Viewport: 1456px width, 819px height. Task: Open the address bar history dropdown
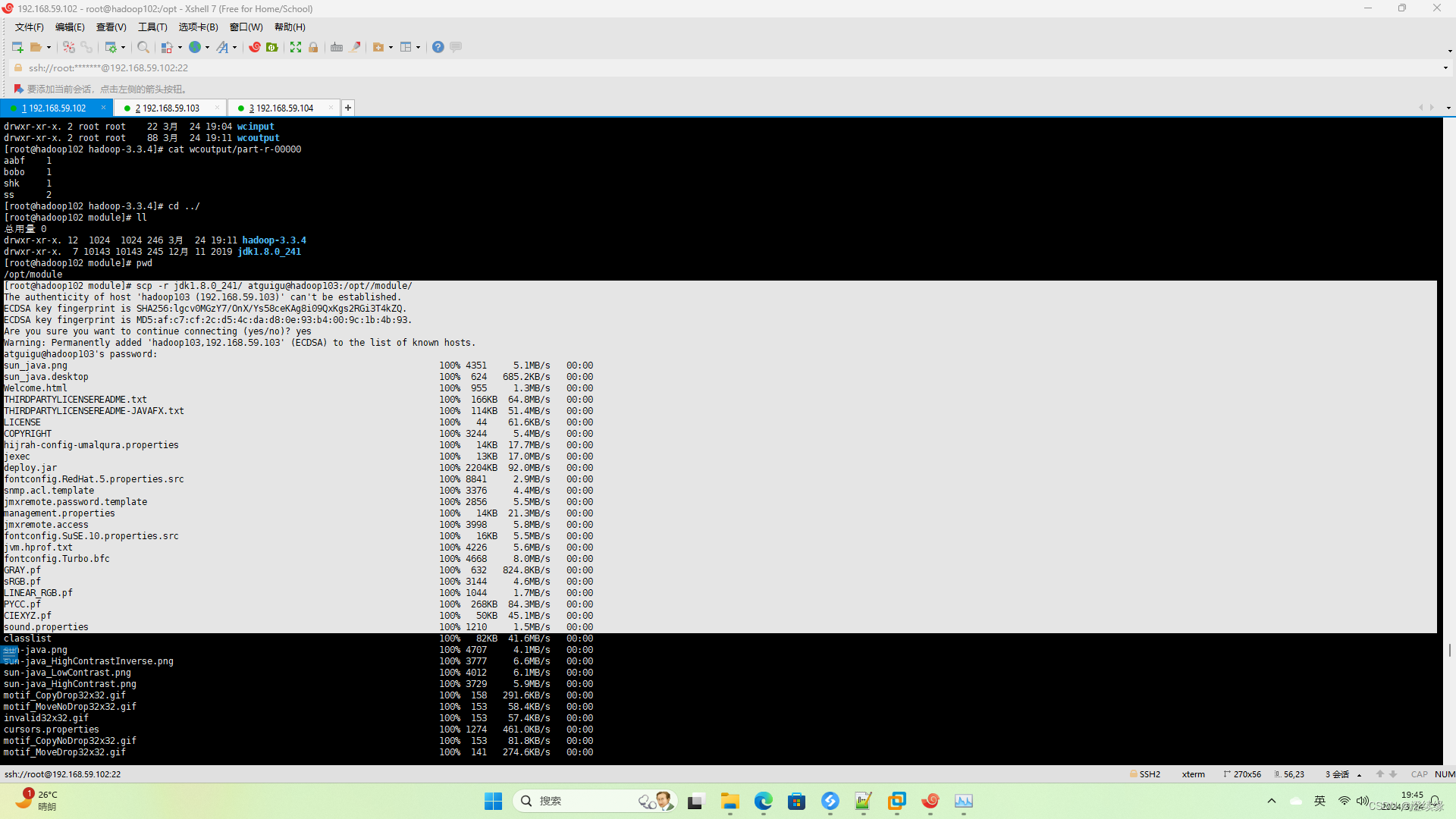[x=1445, y=67]
